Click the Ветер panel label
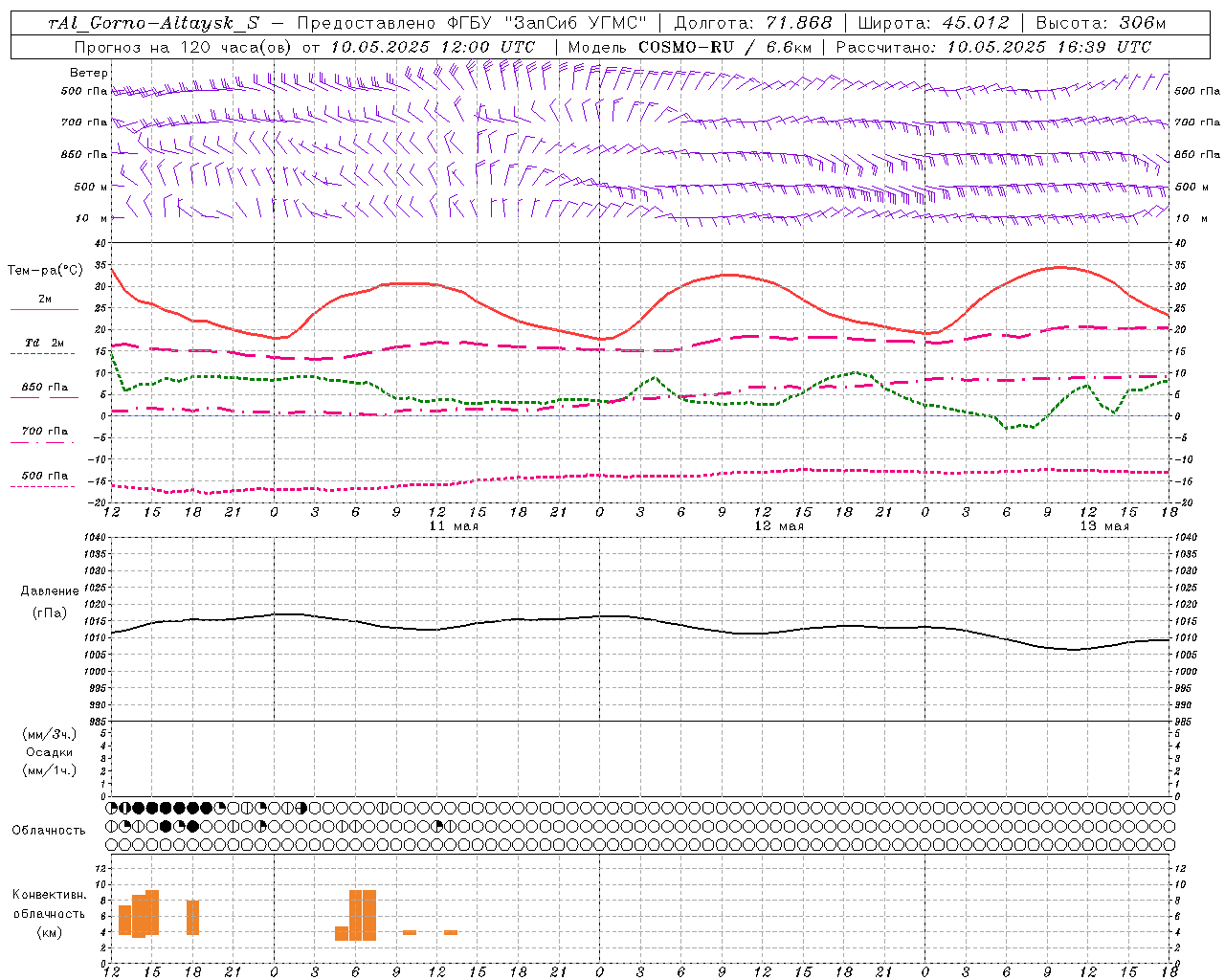Viewport: 1225px width, 980px height. point(89,73)
